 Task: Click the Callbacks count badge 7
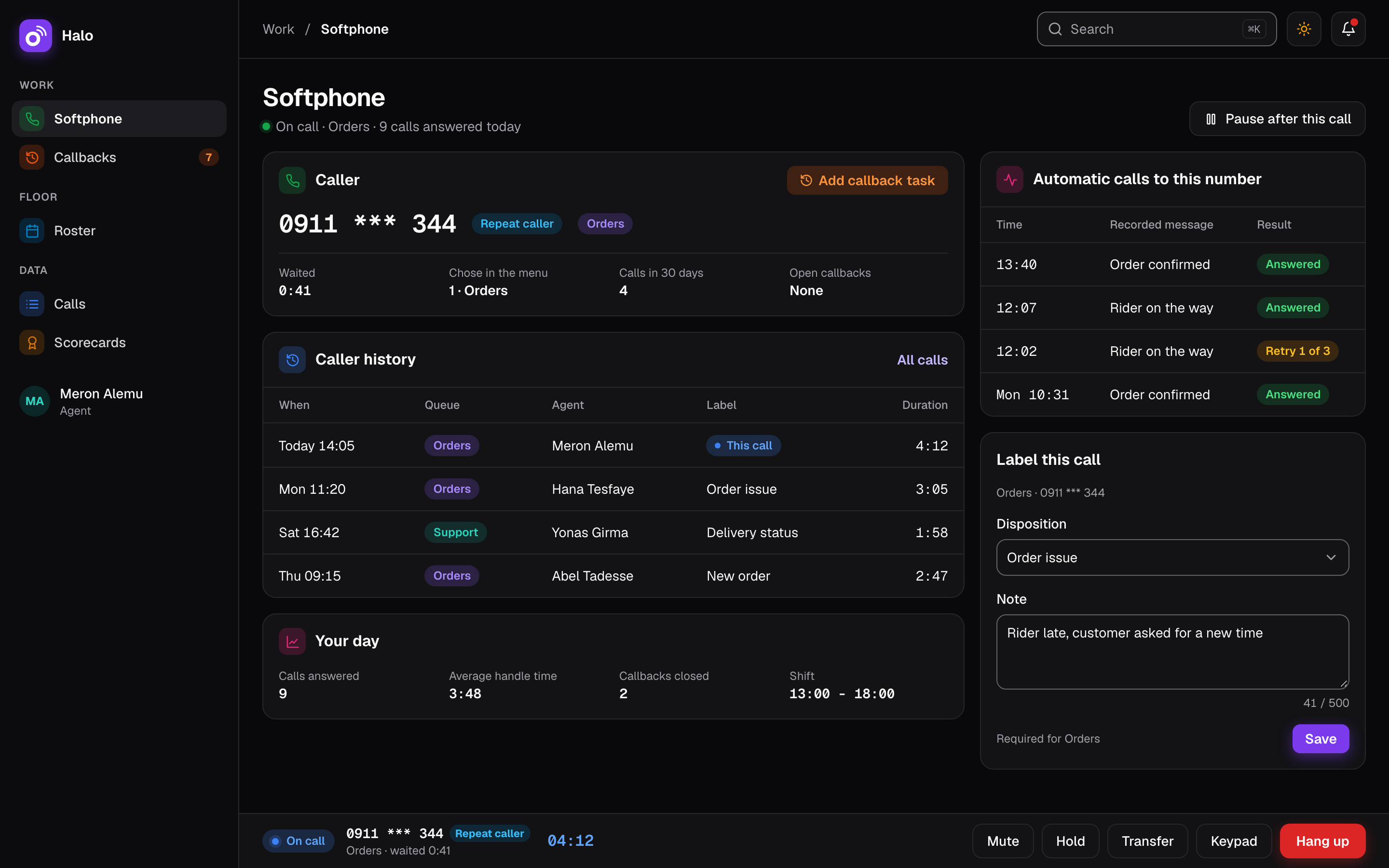[x=209, y=157]
